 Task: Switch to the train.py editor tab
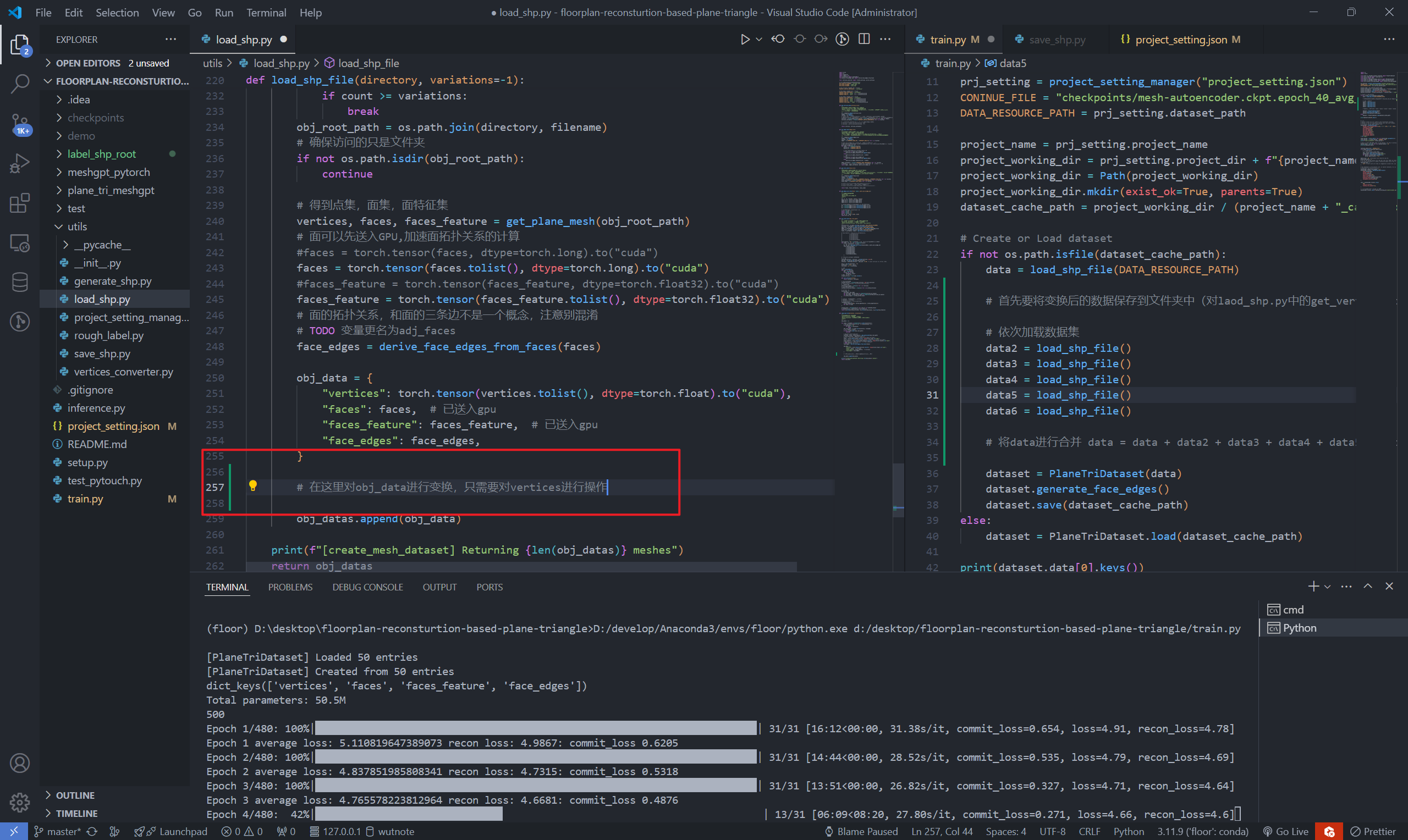point(953,39)
